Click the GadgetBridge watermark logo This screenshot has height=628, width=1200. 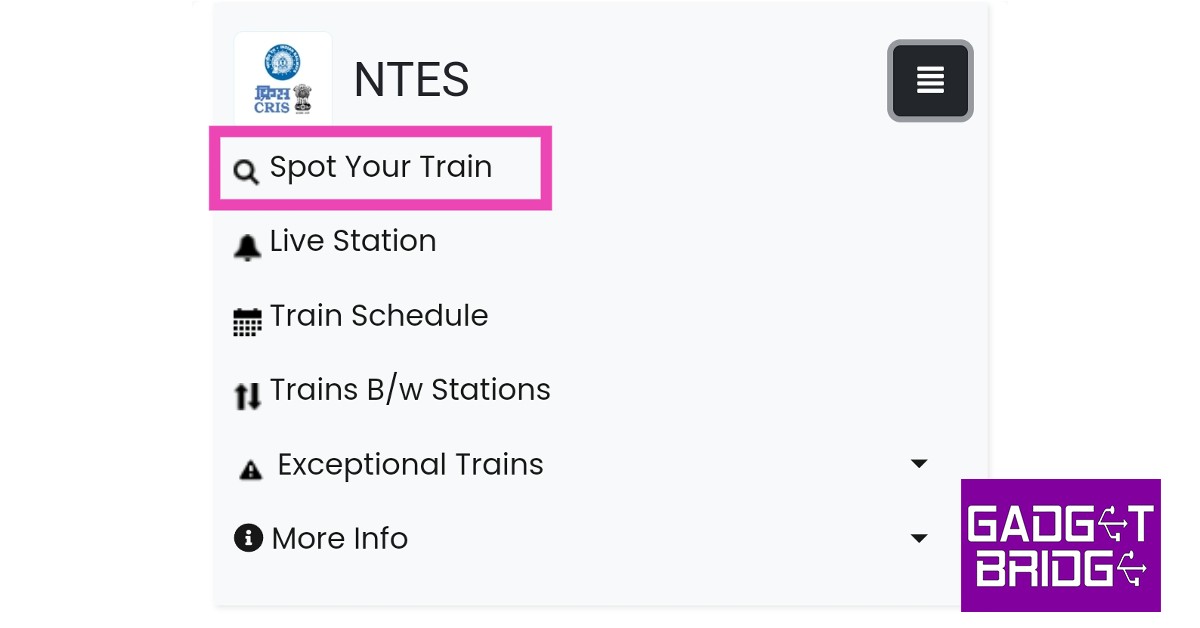[x=1060, y=544]
